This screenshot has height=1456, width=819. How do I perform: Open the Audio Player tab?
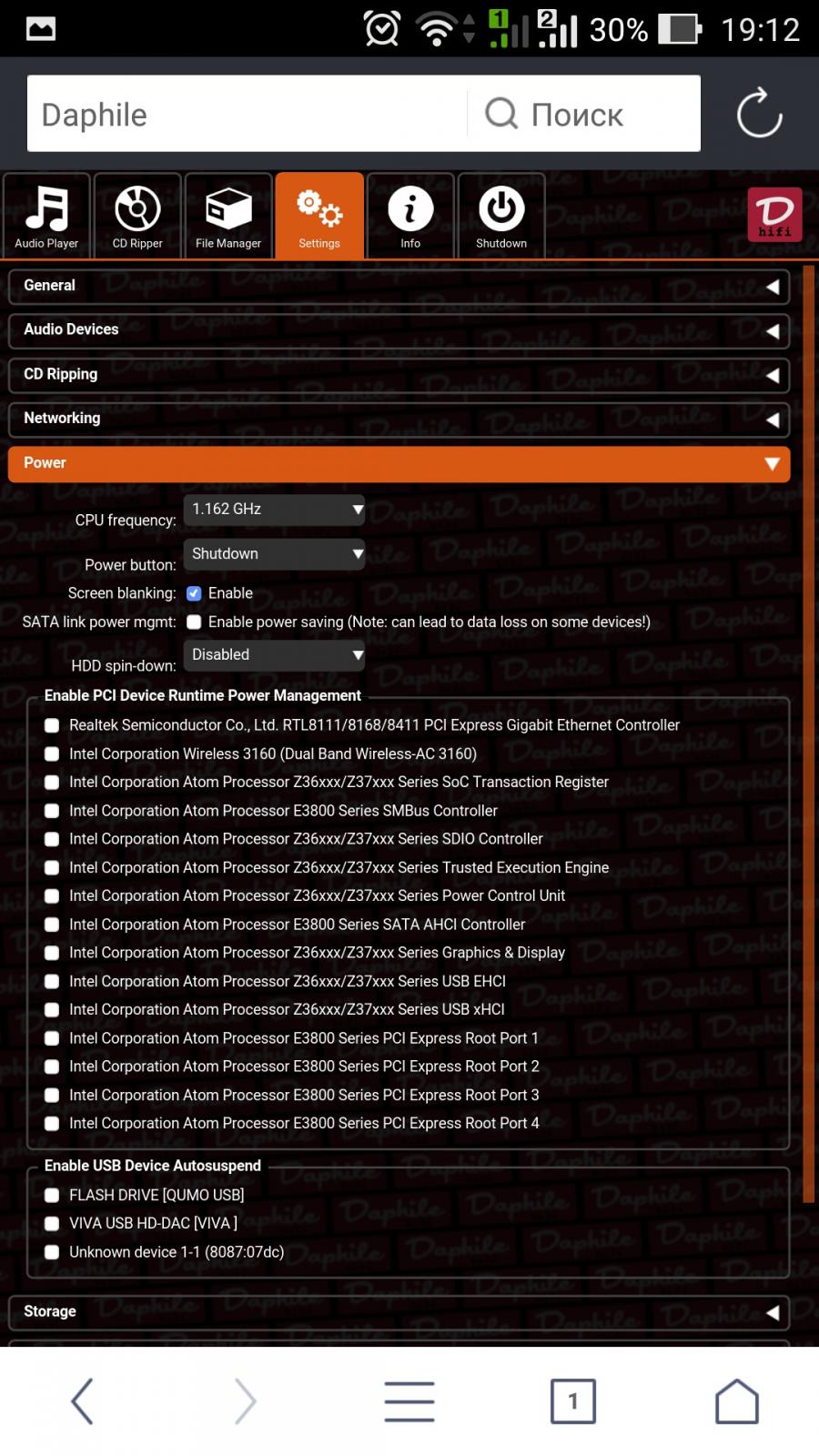click(46, 216)
